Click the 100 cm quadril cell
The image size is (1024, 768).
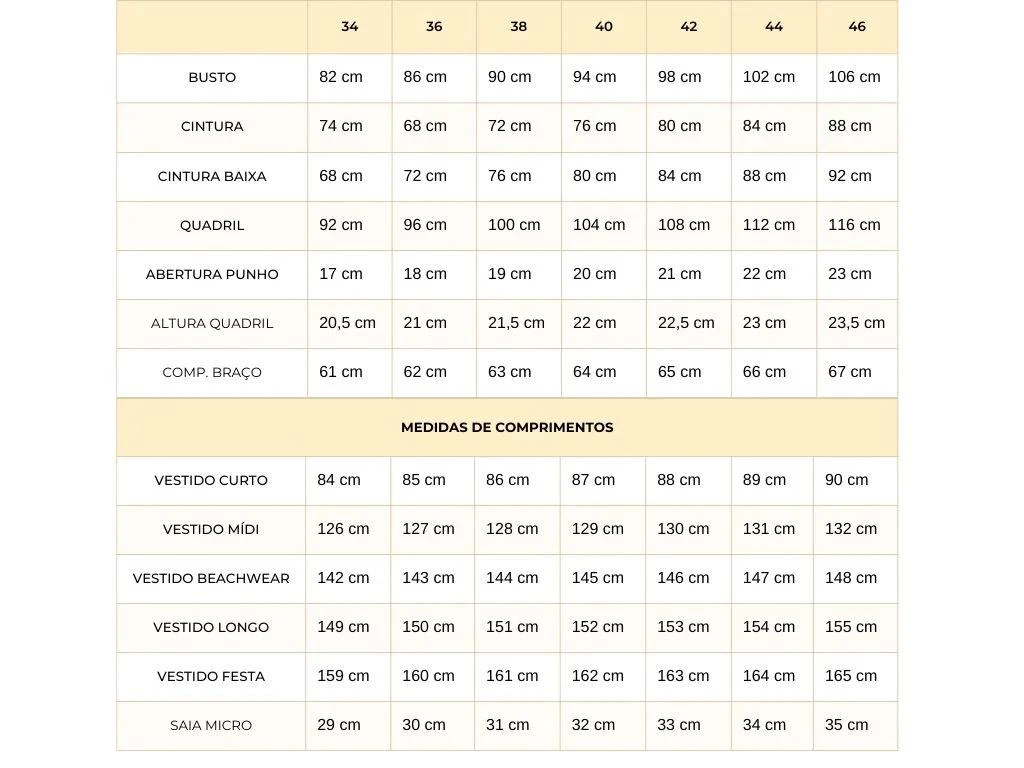pyautogui.click(x=514, y=225)
